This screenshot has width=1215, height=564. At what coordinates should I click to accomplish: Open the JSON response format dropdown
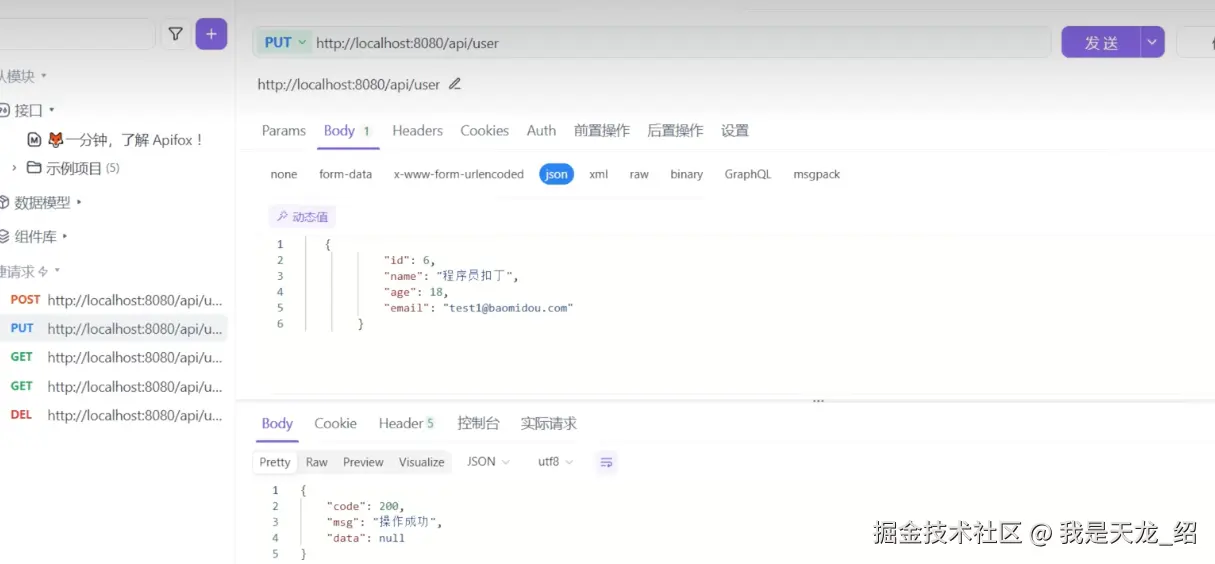click(x=488, y=462)
